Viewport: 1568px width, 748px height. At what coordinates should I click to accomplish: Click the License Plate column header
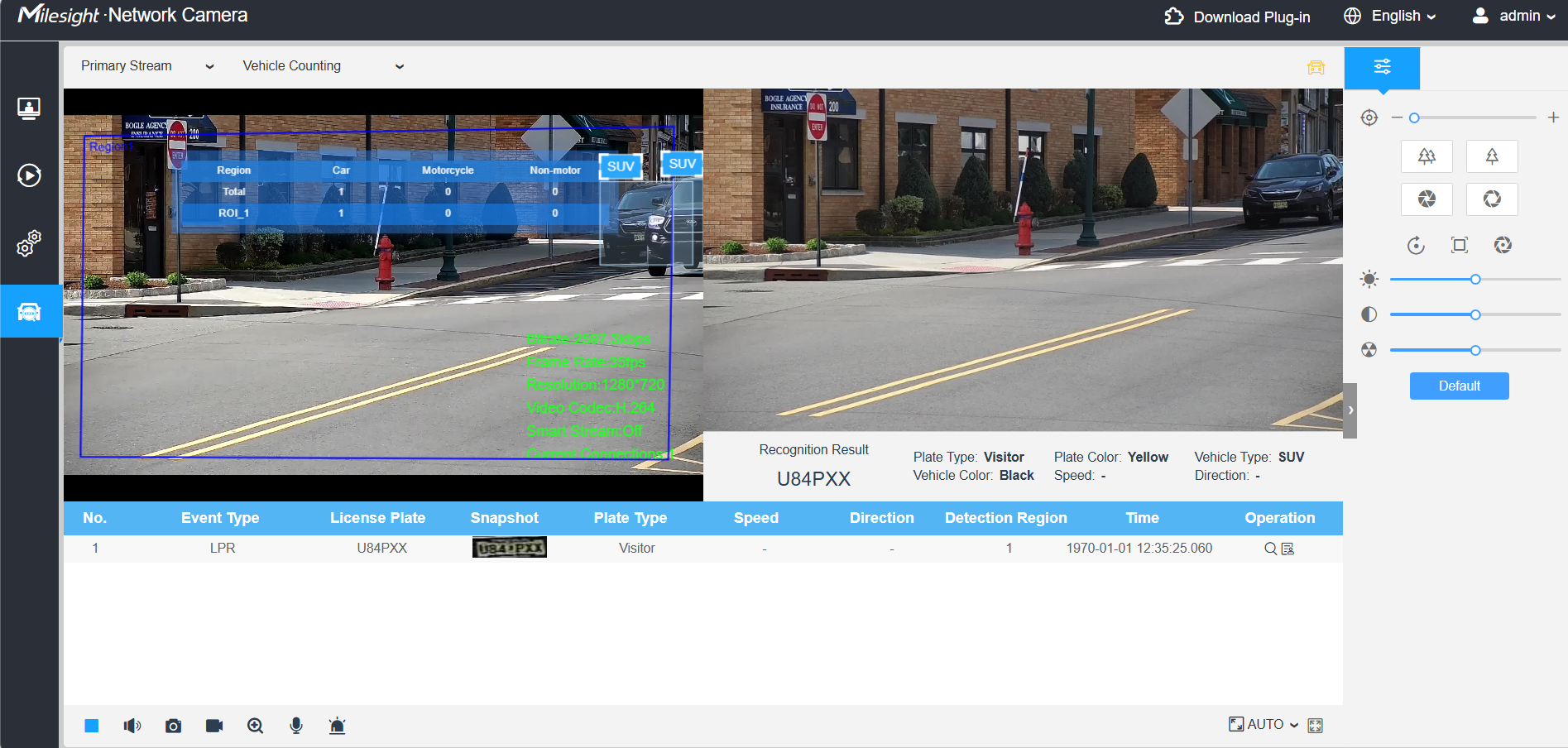click(x=377, y=518)
